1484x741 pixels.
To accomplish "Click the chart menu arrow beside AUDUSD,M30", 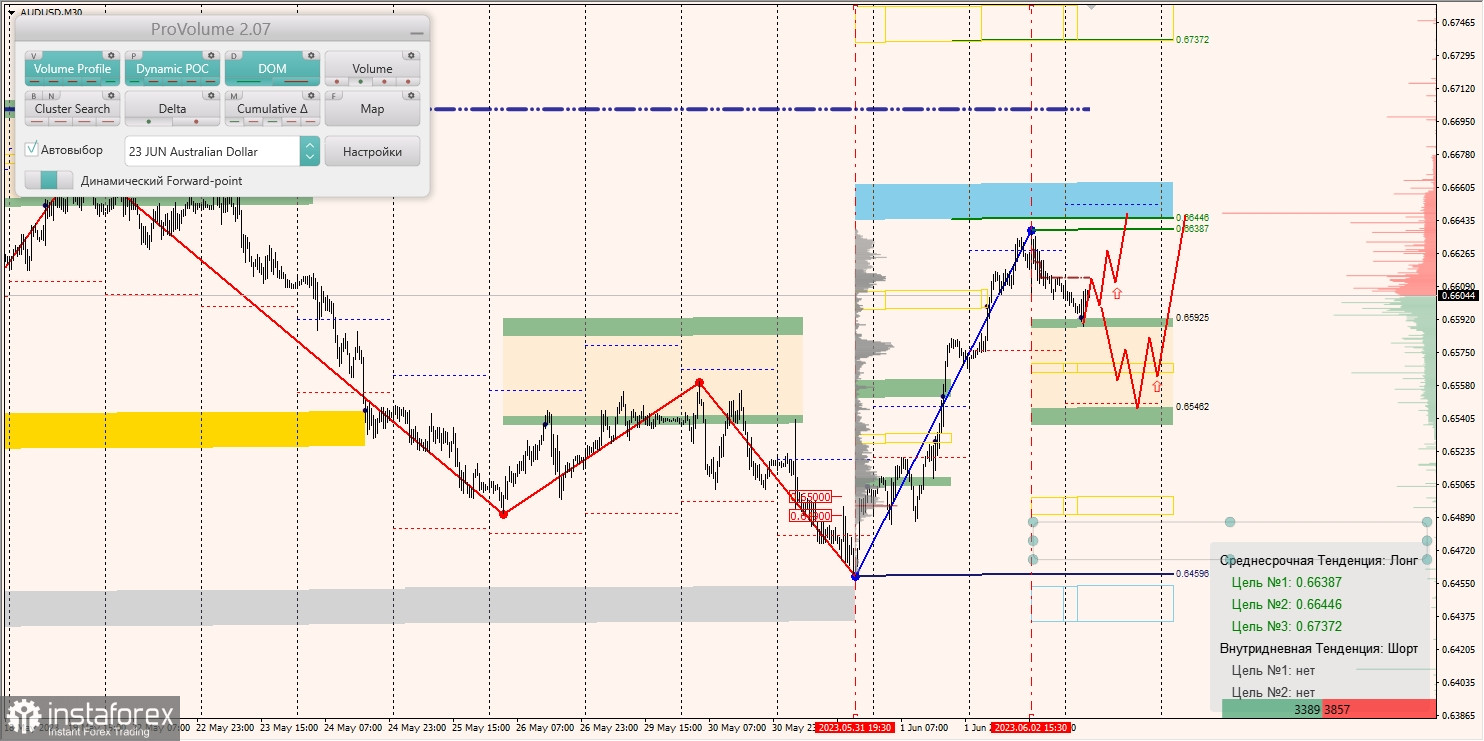I will (11, 12).
